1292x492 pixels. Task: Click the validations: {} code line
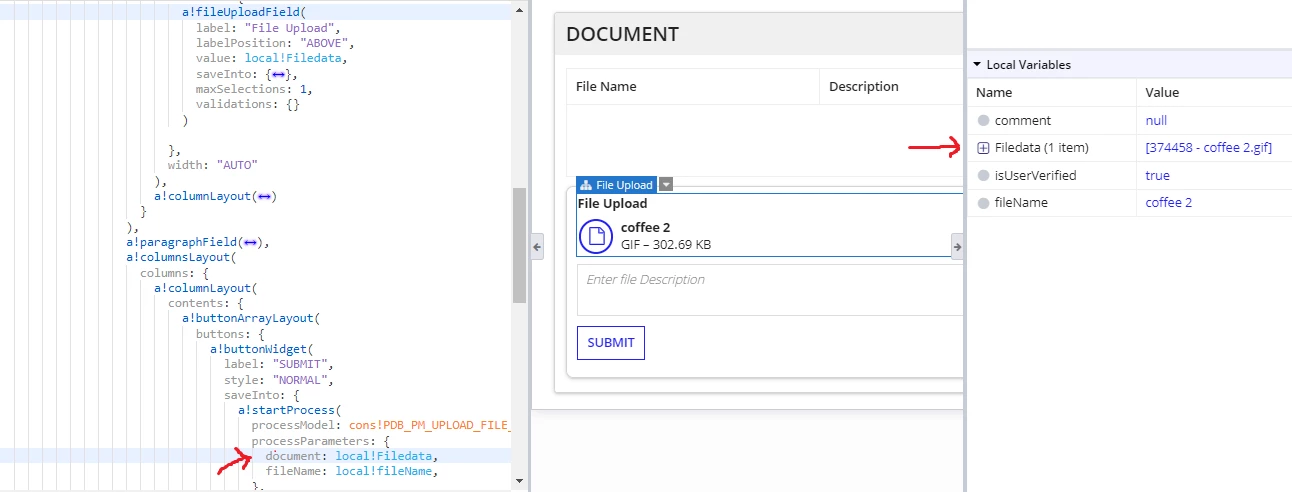[x=248, y=104]
